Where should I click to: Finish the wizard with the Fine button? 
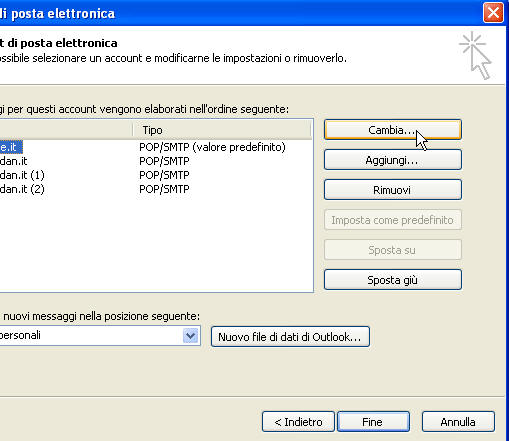(x=373, y=422)
